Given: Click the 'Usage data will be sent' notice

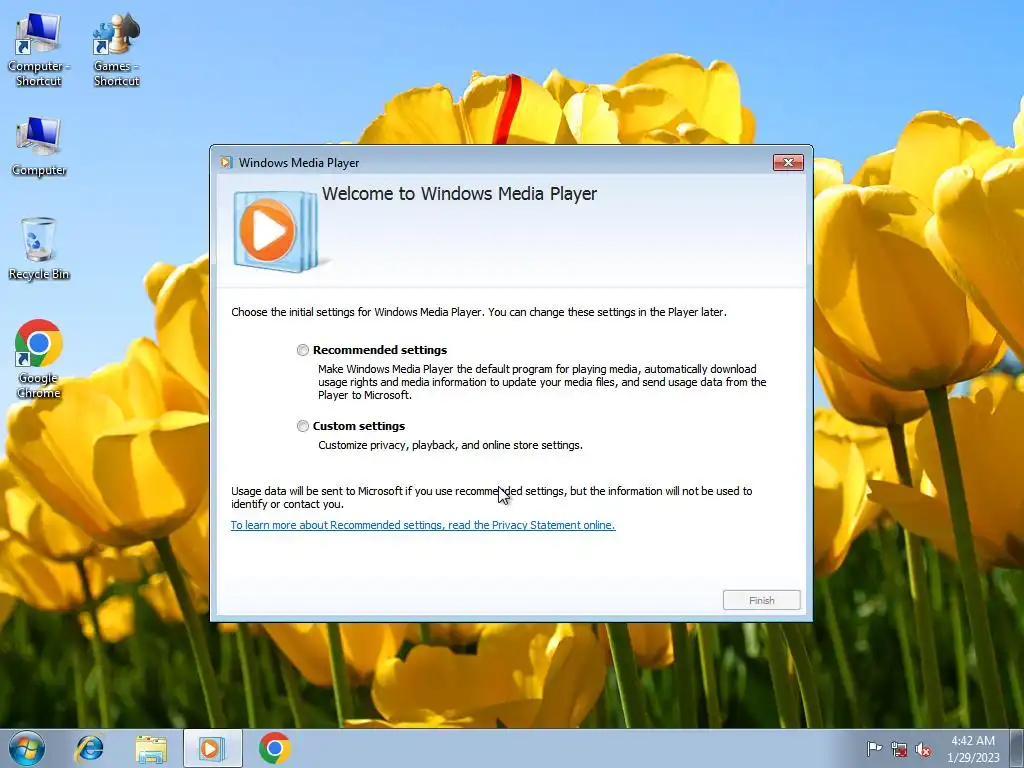Looking at the screenshot, I should 492,498.
